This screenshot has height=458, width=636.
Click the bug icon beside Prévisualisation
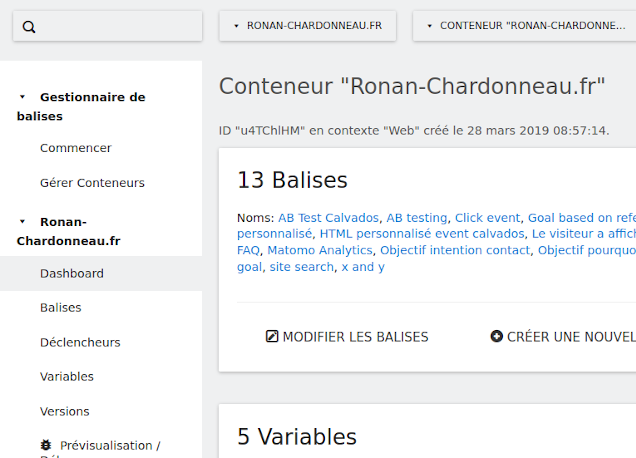[x=46, y=445]
